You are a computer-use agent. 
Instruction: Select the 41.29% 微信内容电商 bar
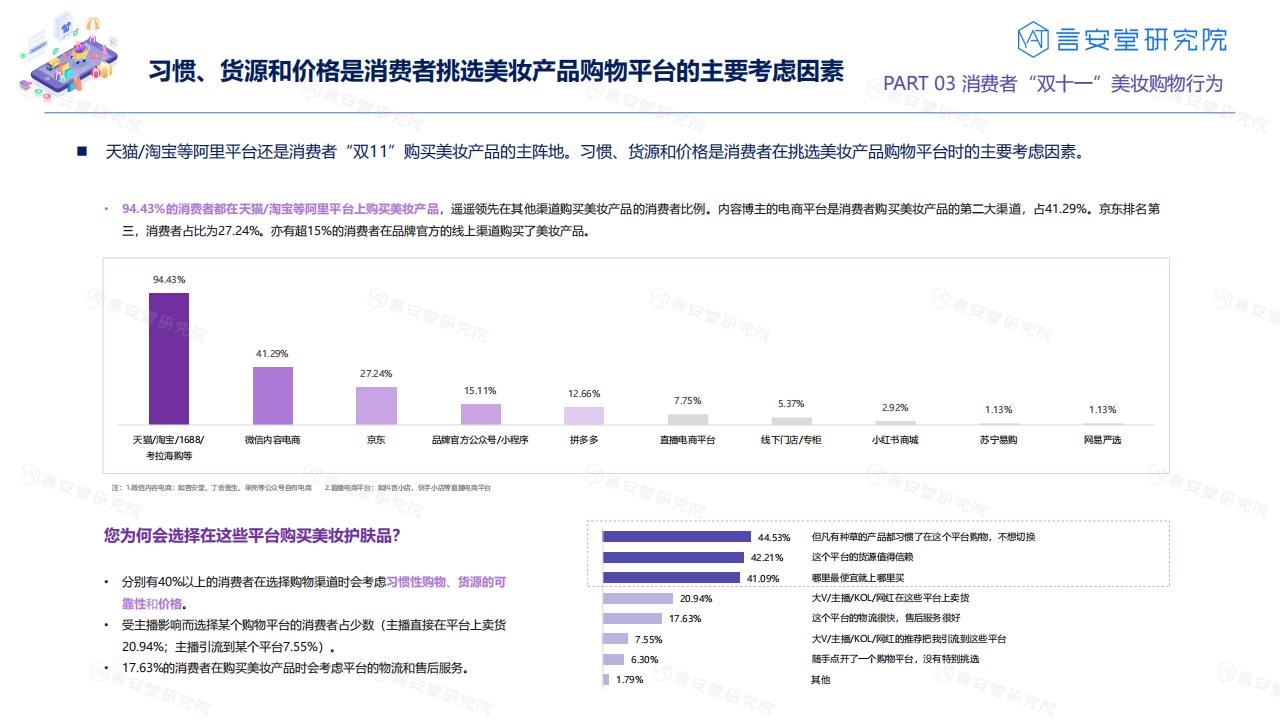tap(272, 396)
